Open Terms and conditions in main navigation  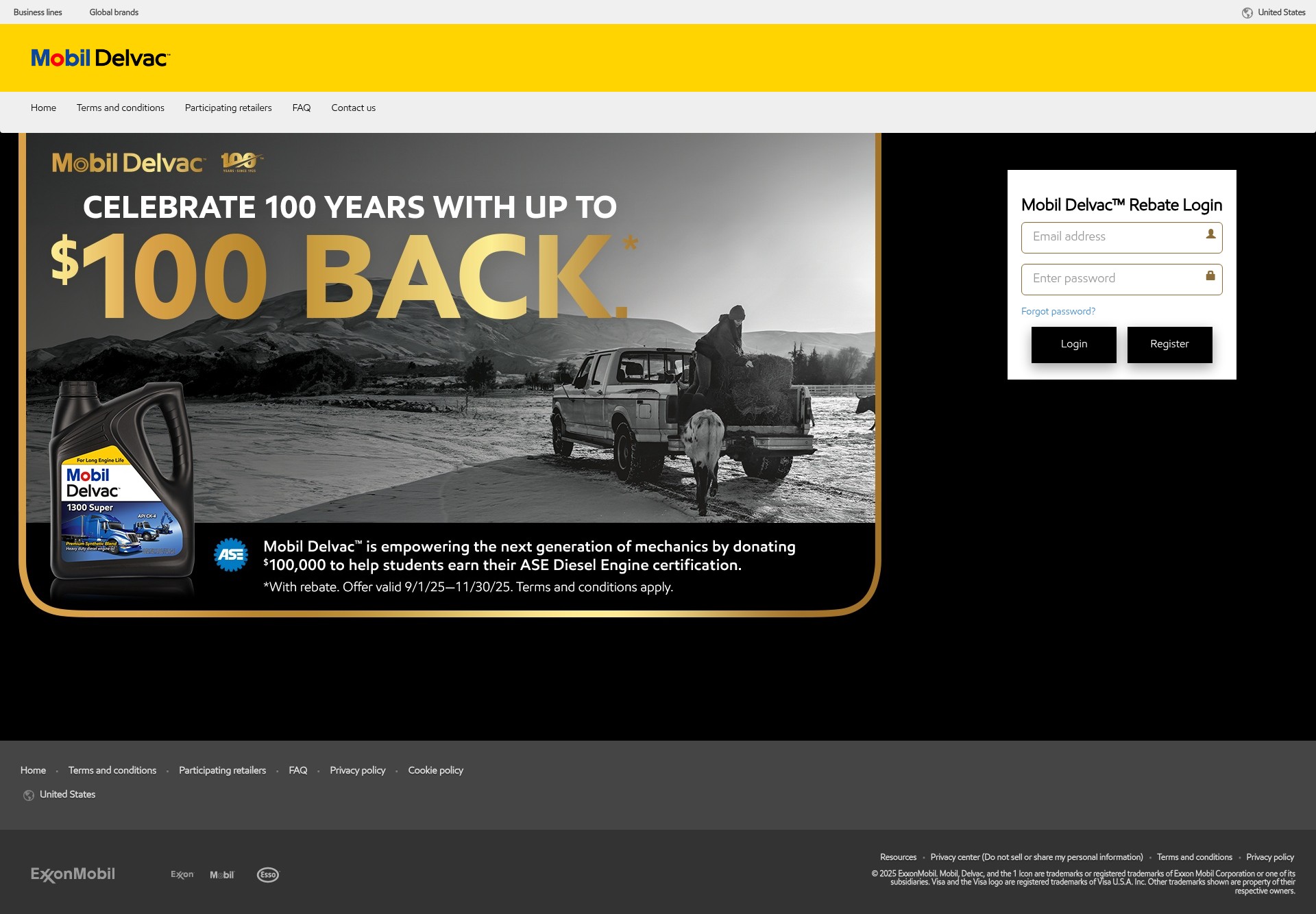(x=121, y=108)
